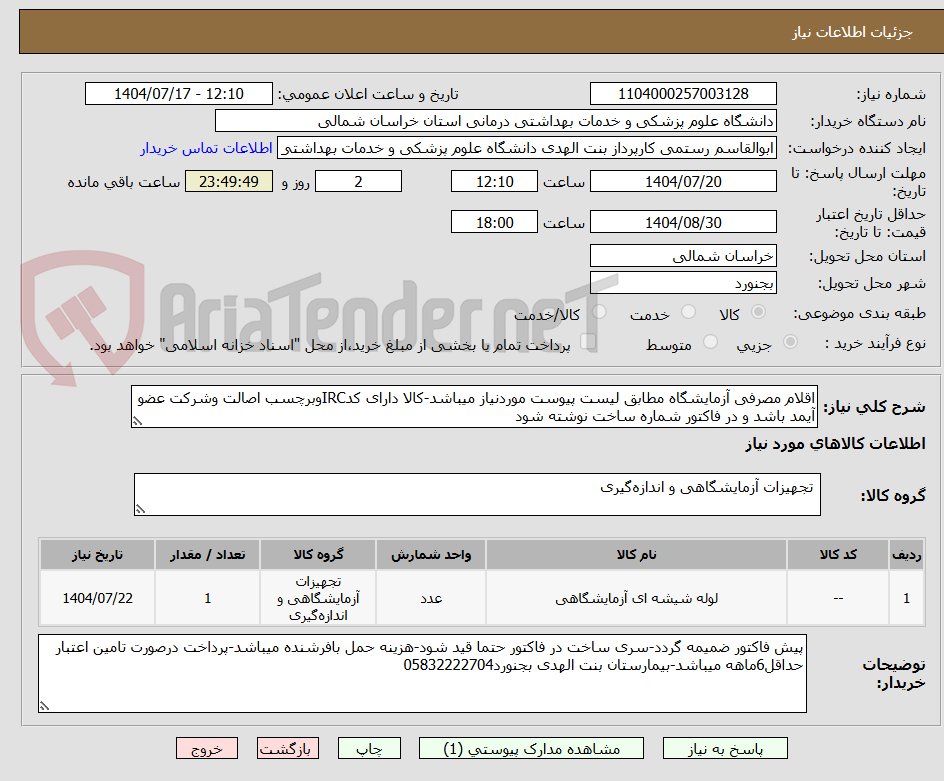944x781 pixels.
Task: Click the چاپ print button
Action: pos(369,748)
